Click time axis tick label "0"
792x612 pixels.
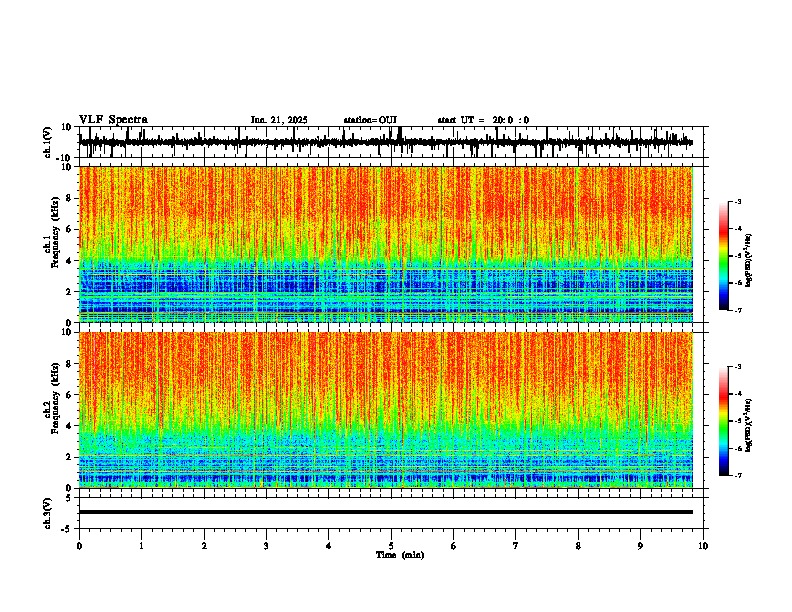[79, 546]
